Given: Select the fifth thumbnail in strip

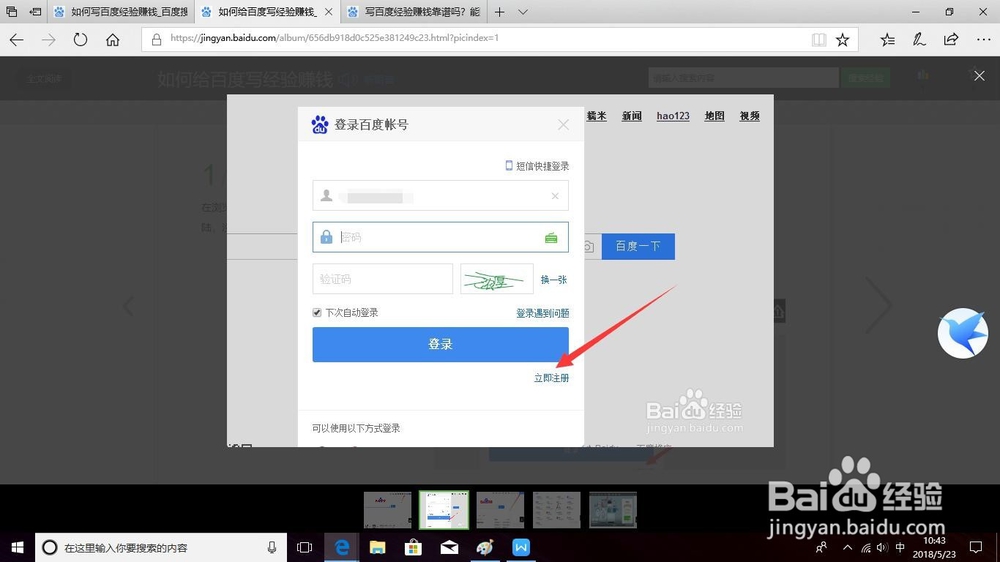Looking at the screenshot, I should click(612, 510).
